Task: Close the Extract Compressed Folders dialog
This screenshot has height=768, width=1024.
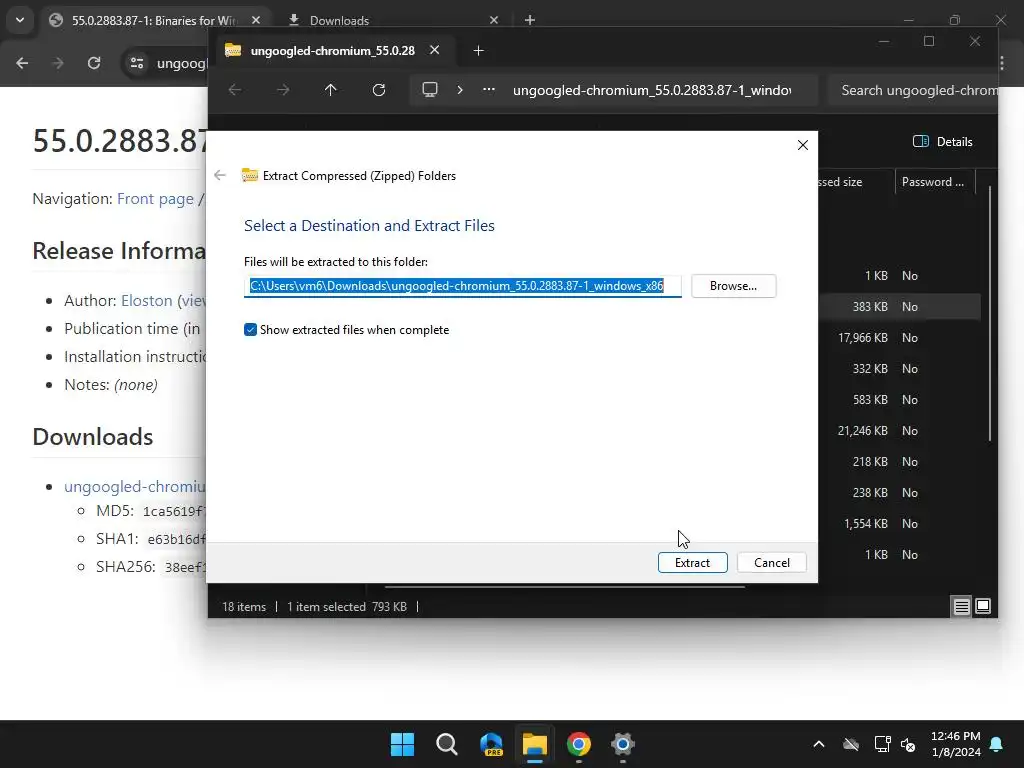Action: pyautogui.click(x=803, y=145)
